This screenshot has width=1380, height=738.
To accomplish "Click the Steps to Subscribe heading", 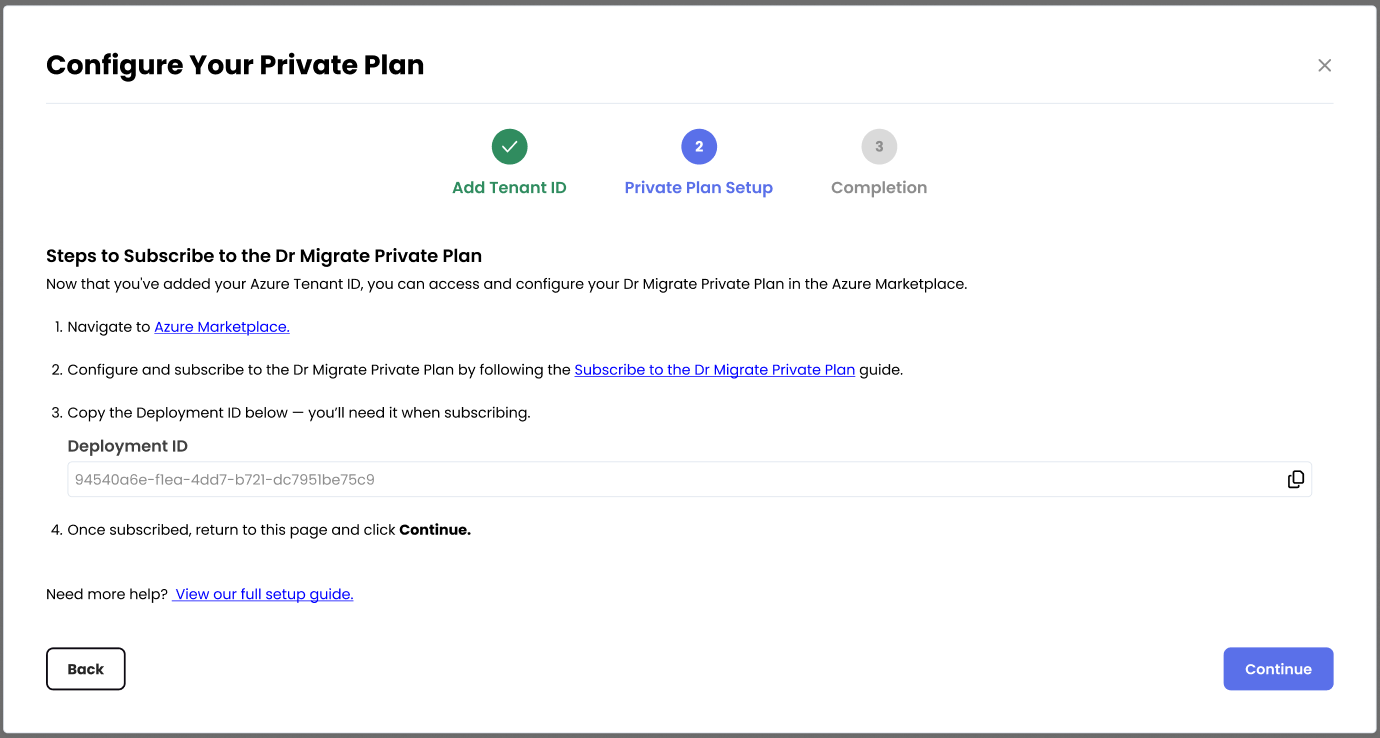I will (264, 257).
